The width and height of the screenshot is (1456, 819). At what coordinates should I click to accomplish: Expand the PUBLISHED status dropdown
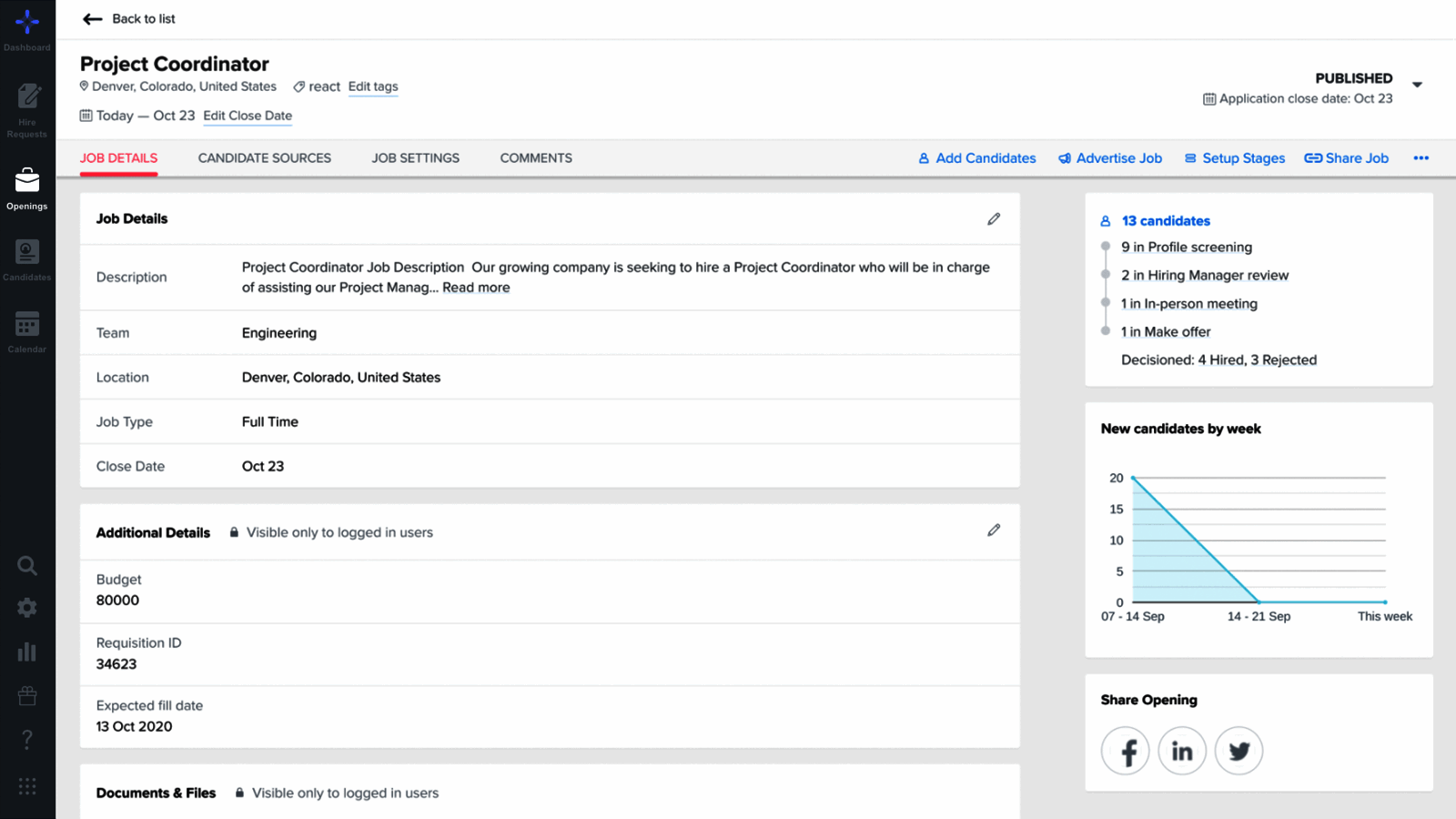(x=1417, y=85)
